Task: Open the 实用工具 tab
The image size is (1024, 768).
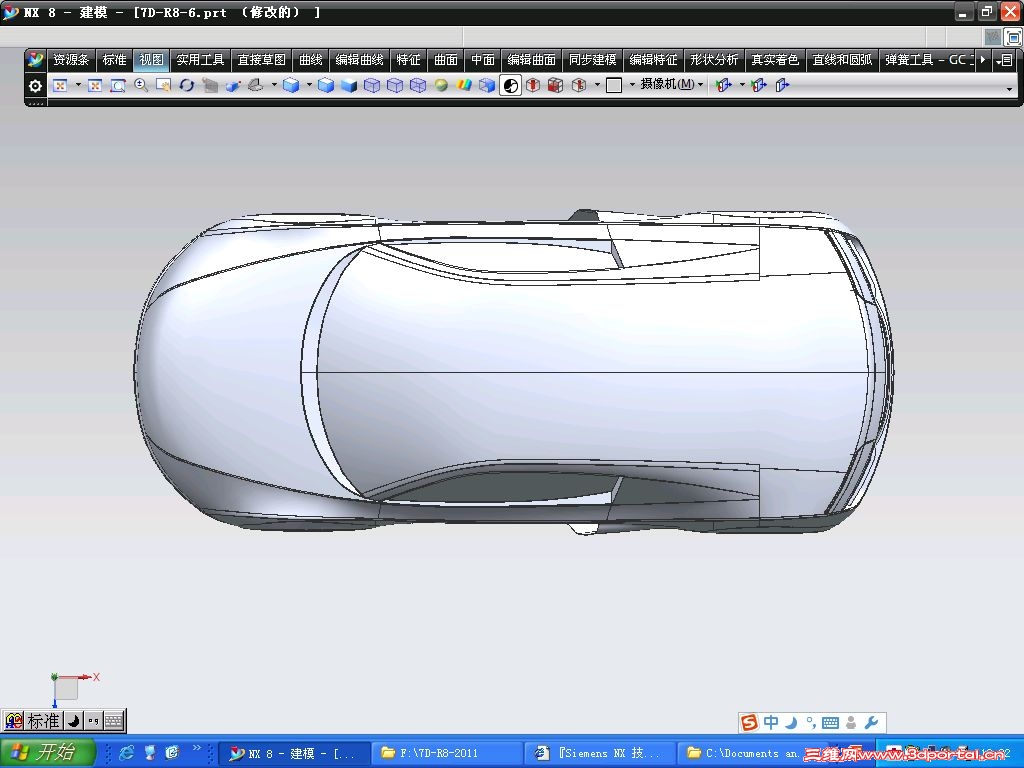Action: tap(200, 60)
